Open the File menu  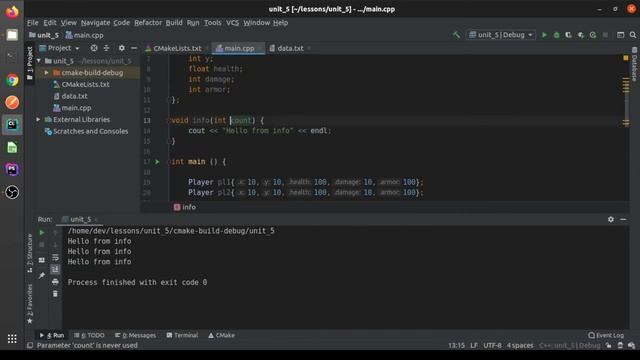33,23
